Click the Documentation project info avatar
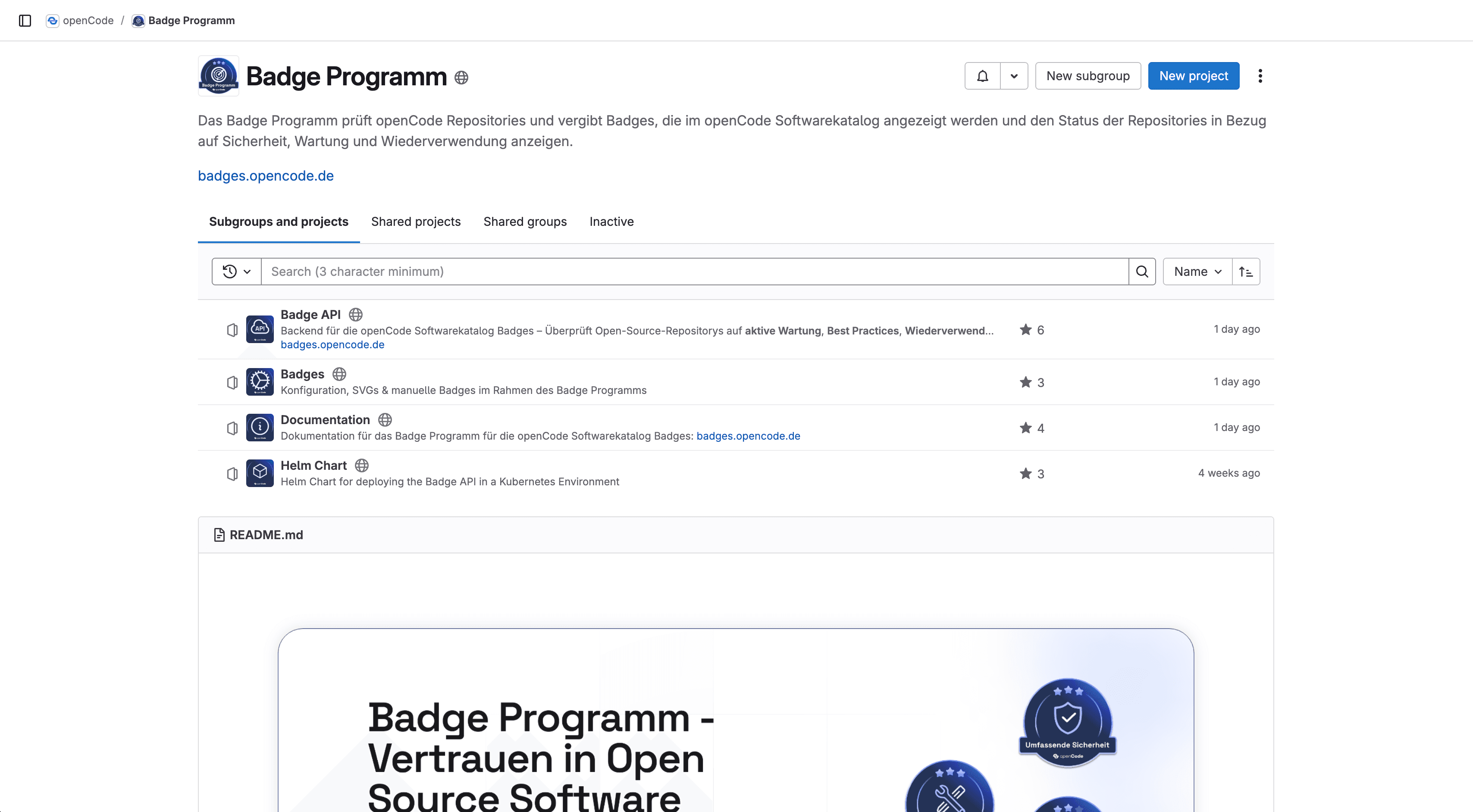 [x=260, y=428]
